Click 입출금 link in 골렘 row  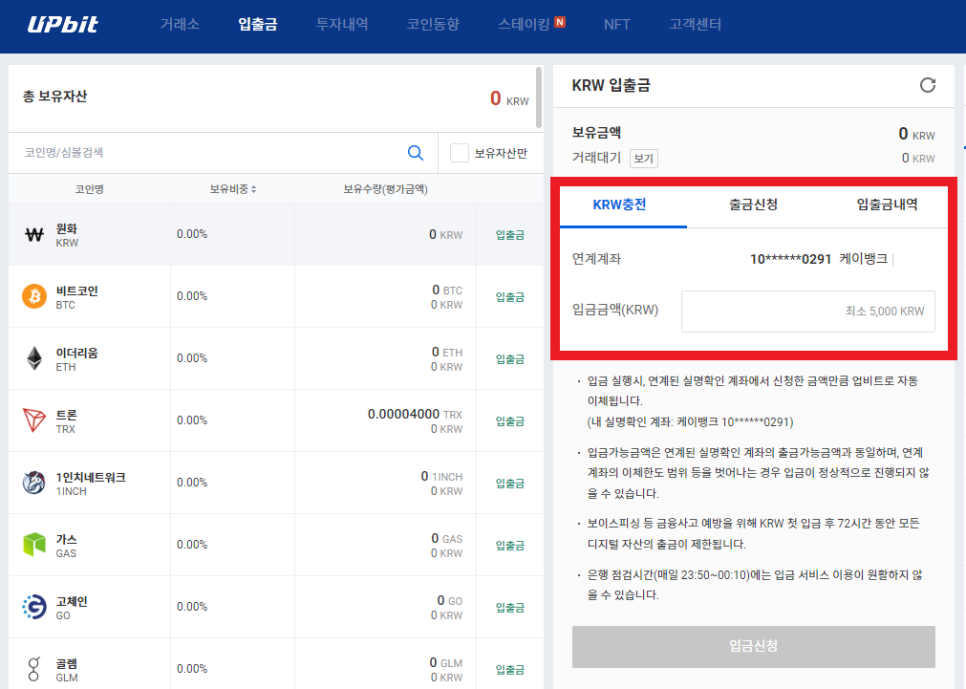[509, 670]
